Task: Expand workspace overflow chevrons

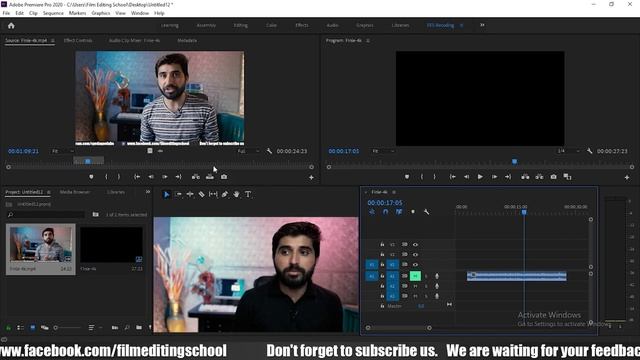Action: tap(482, 25)
